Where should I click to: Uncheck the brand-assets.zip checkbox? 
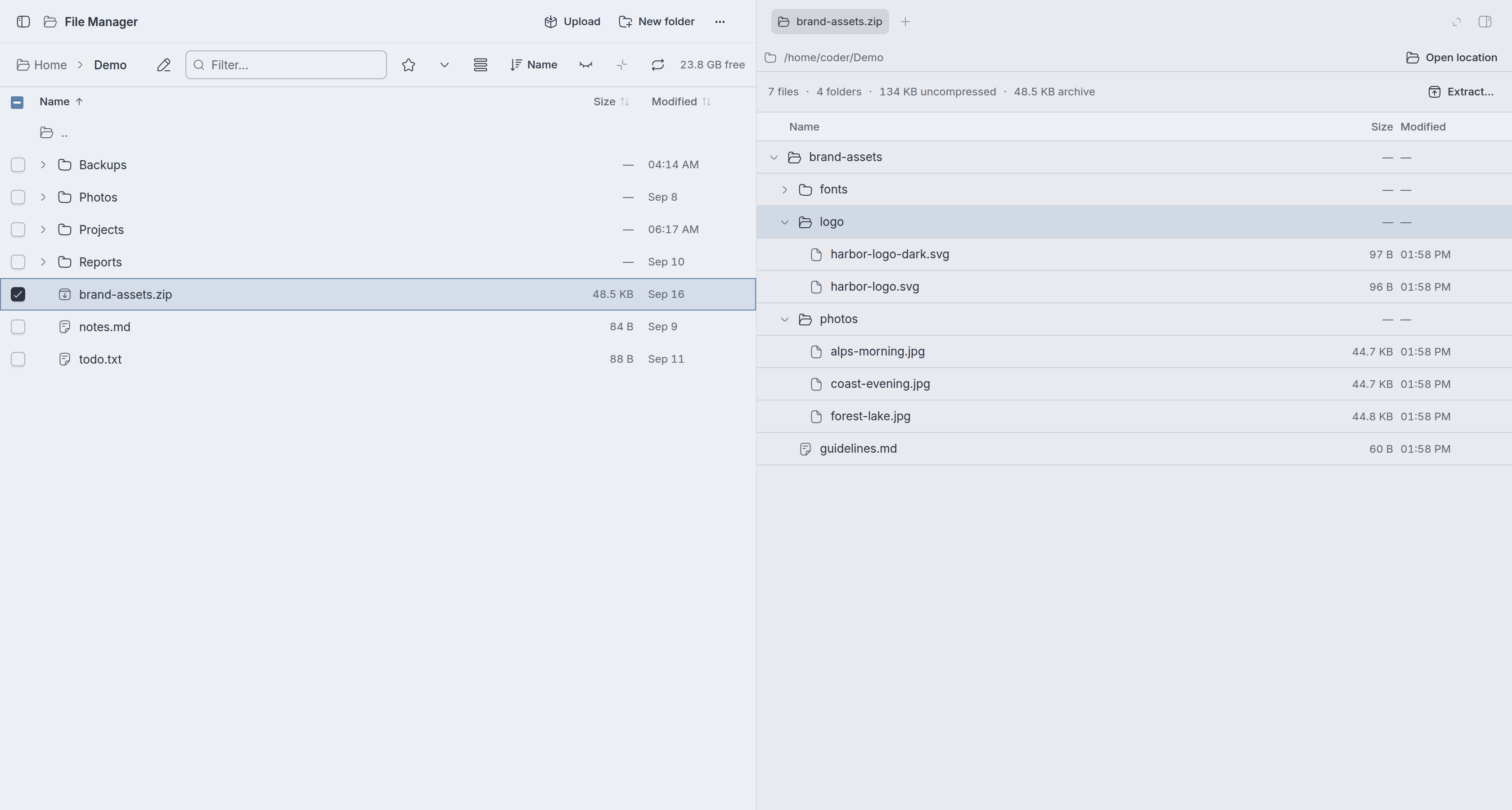coord(18,294)
